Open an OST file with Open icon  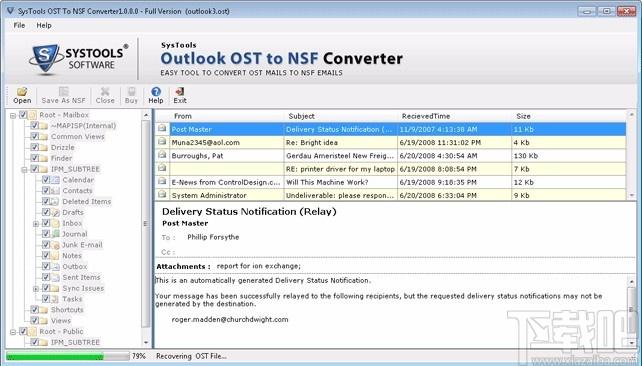pos(22,92)
